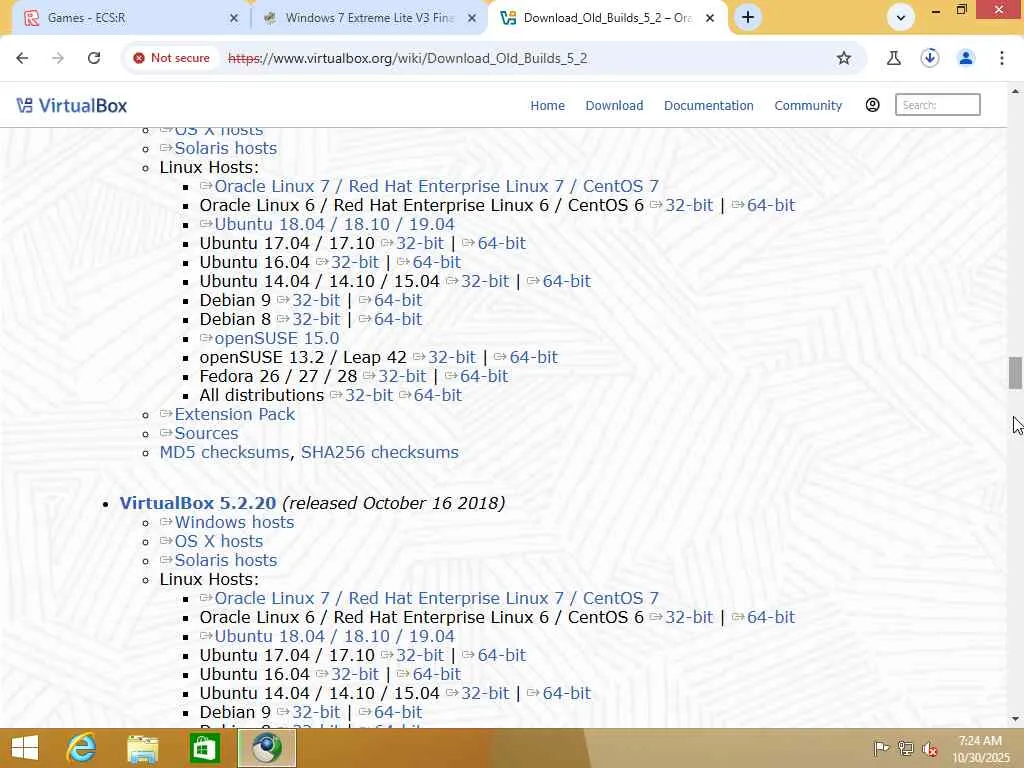1024x768 pixels.
Task: Click the VirtualBox account user icon
Action: click(872, 104)
